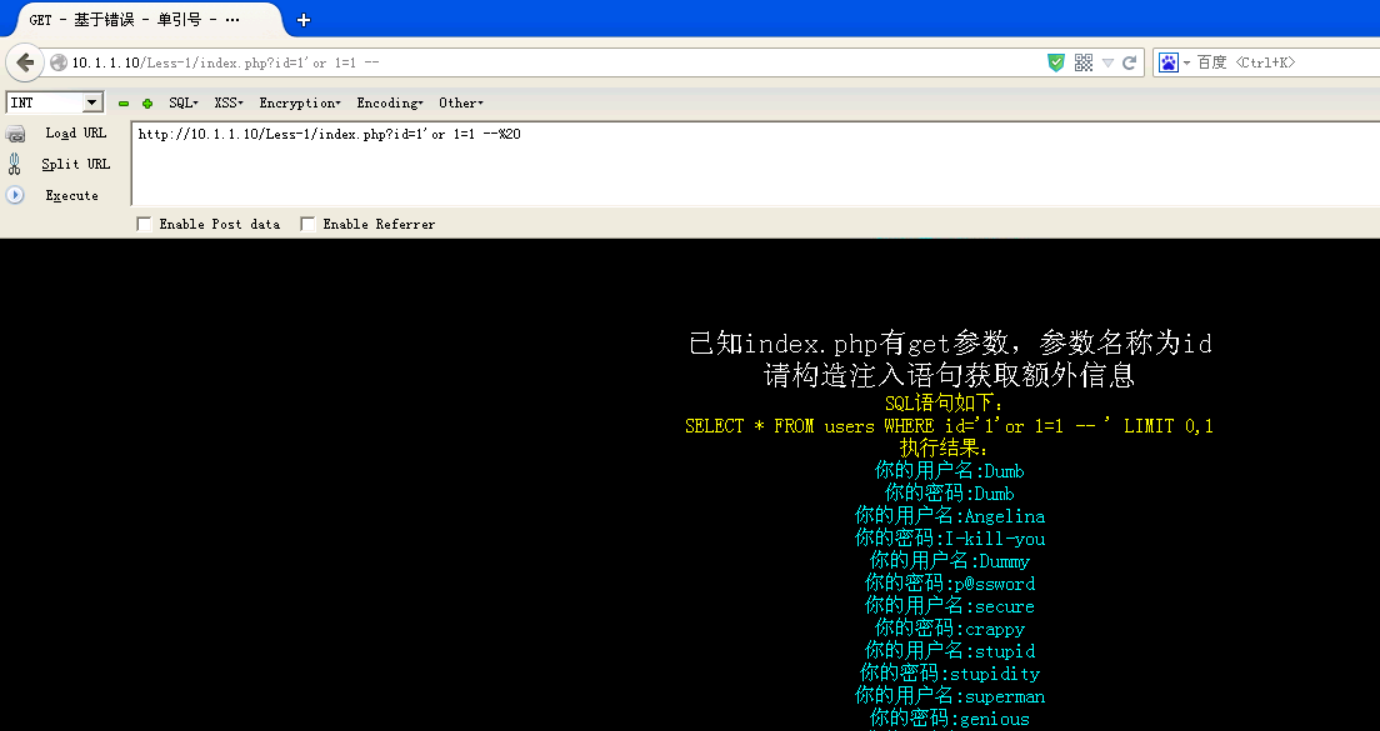
Task: Click the label SQL语句如下
Action: click(x=944, y=403)
